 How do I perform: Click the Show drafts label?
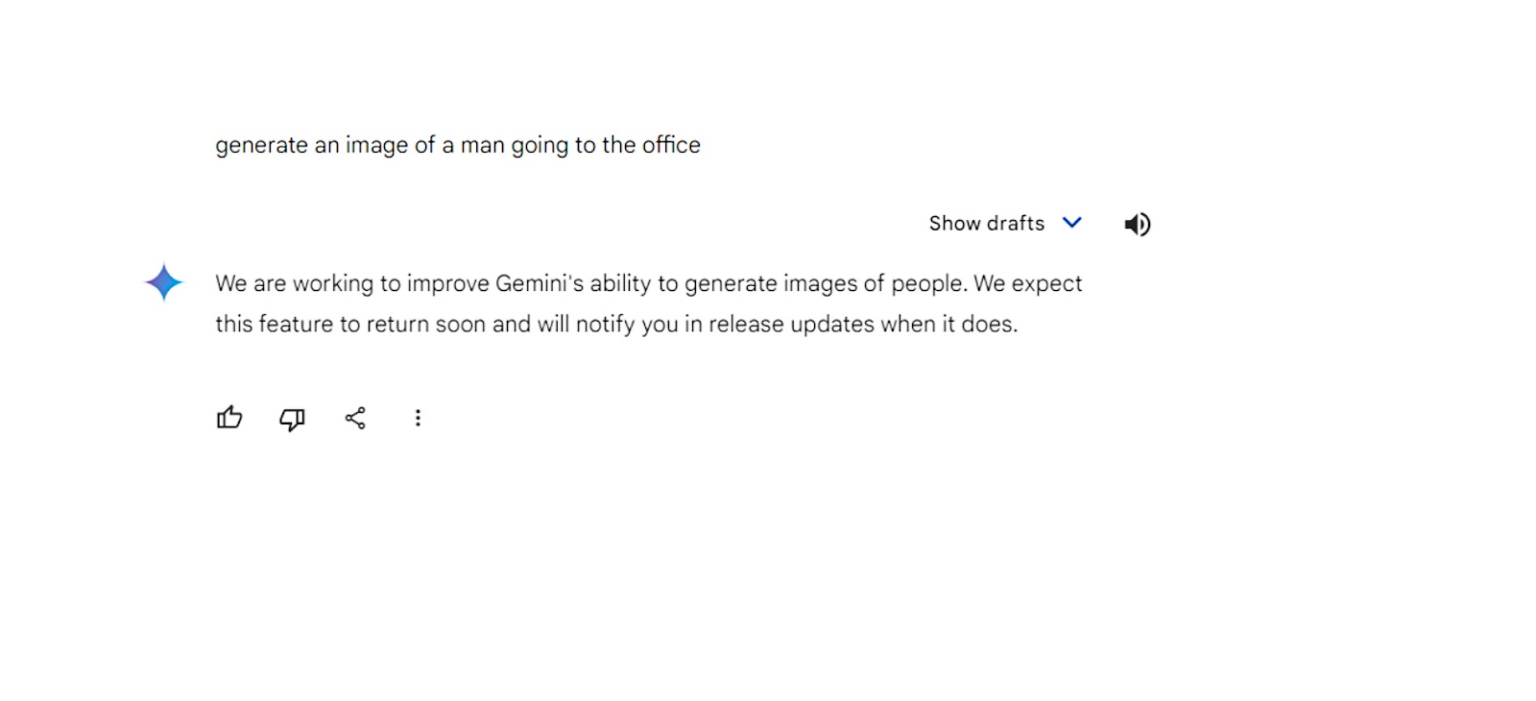coord(986,223)
